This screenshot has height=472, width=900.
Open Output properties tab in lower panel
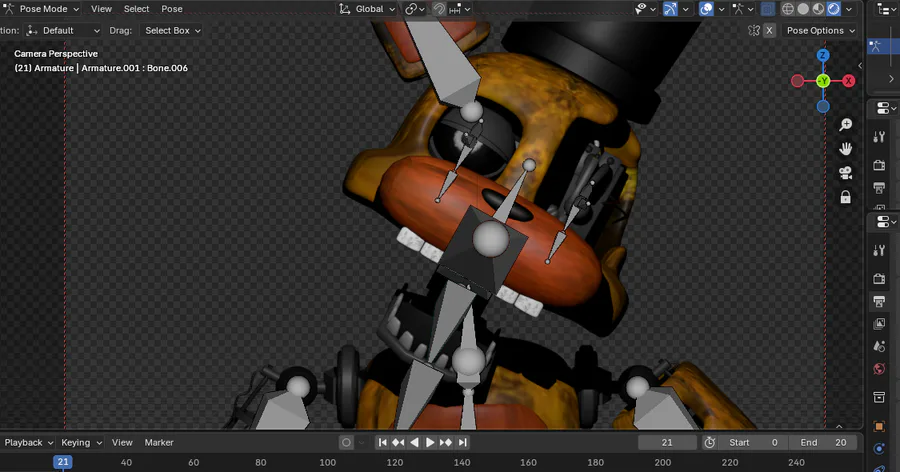pyautogui.click(x=879, y=301)
